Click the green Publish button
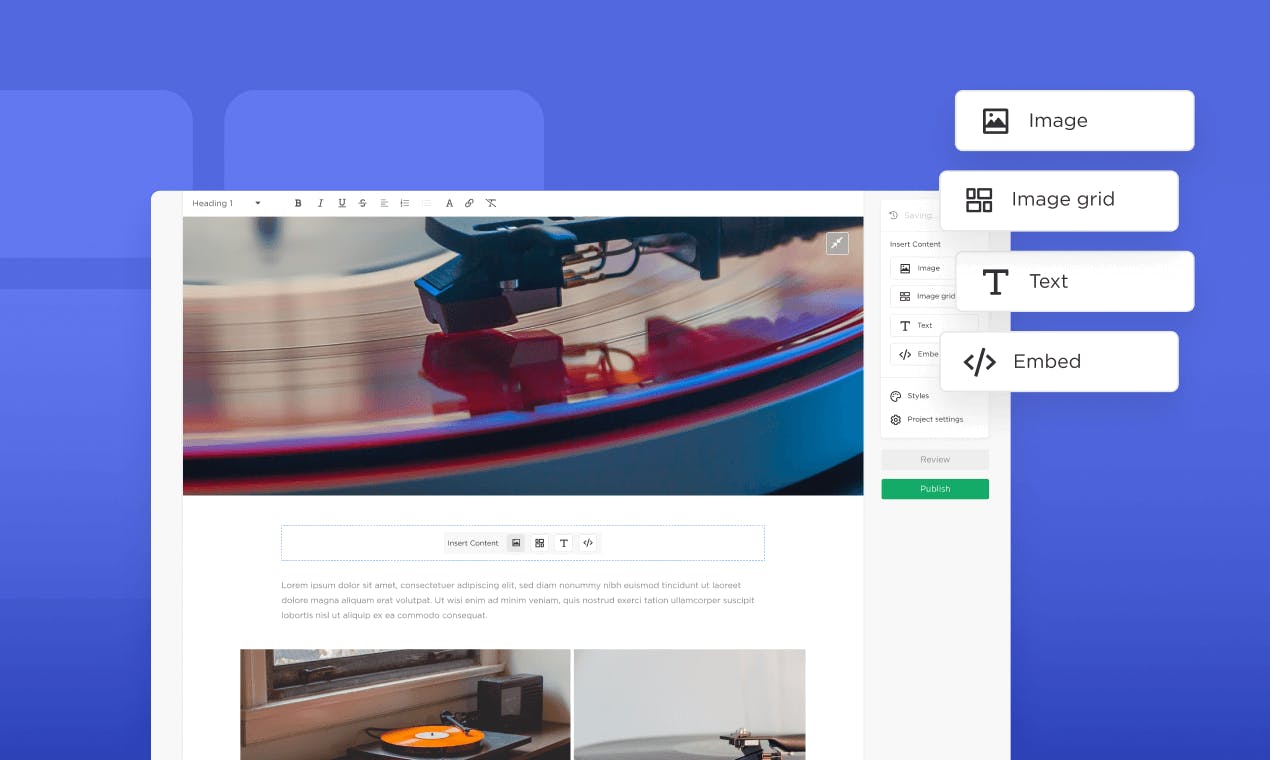Screen dimensions: 1270x760 tap(935, 489)
